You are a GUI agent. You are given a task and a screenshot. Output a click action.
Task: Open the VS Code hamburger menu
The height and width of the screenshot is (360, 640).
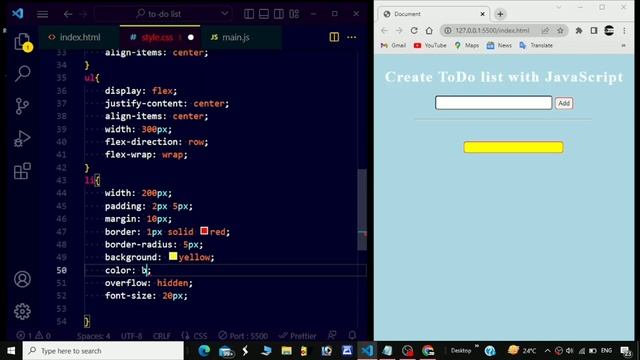tap(42, 14)
